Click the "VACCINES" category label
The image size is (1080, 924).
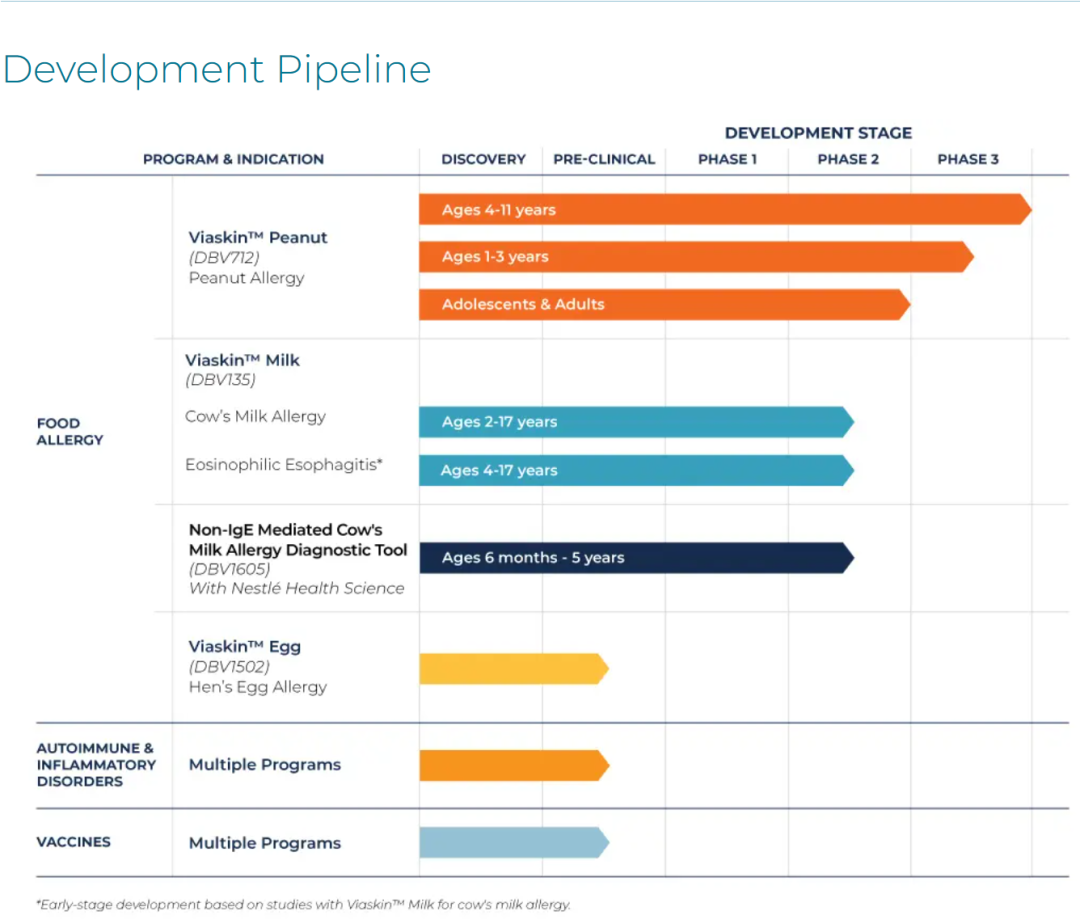(74, 842)
